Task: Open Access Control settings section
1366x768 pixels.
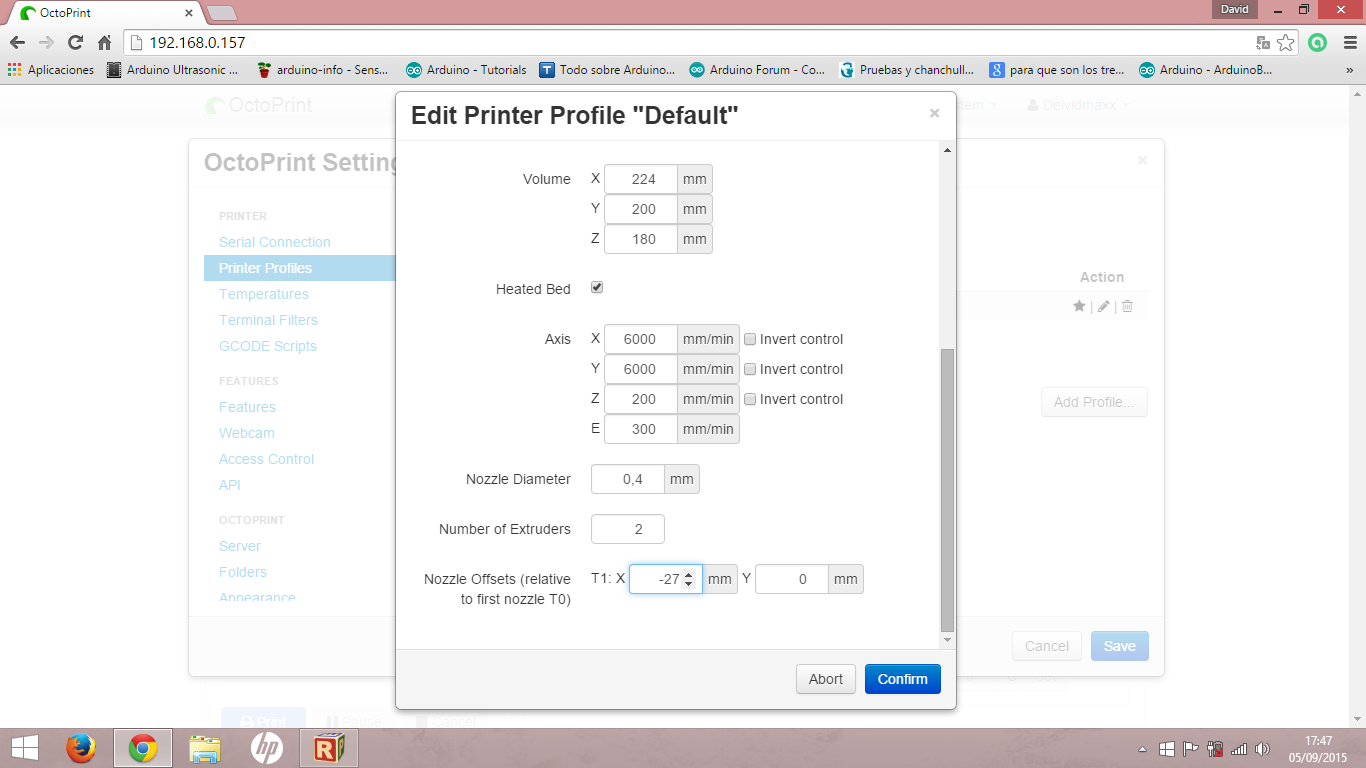Action: click(x=266, y=459)
